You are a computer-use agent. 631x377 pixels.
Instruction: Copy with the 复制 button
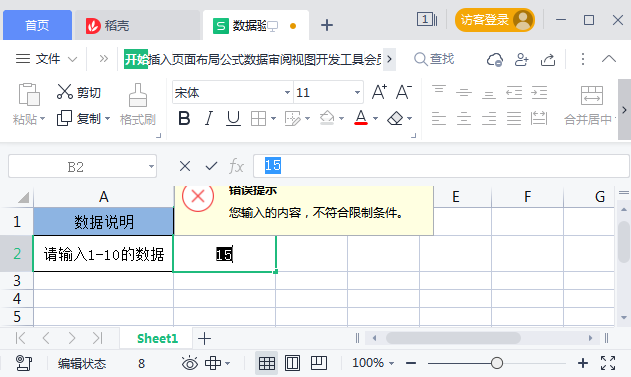[79, 119]
